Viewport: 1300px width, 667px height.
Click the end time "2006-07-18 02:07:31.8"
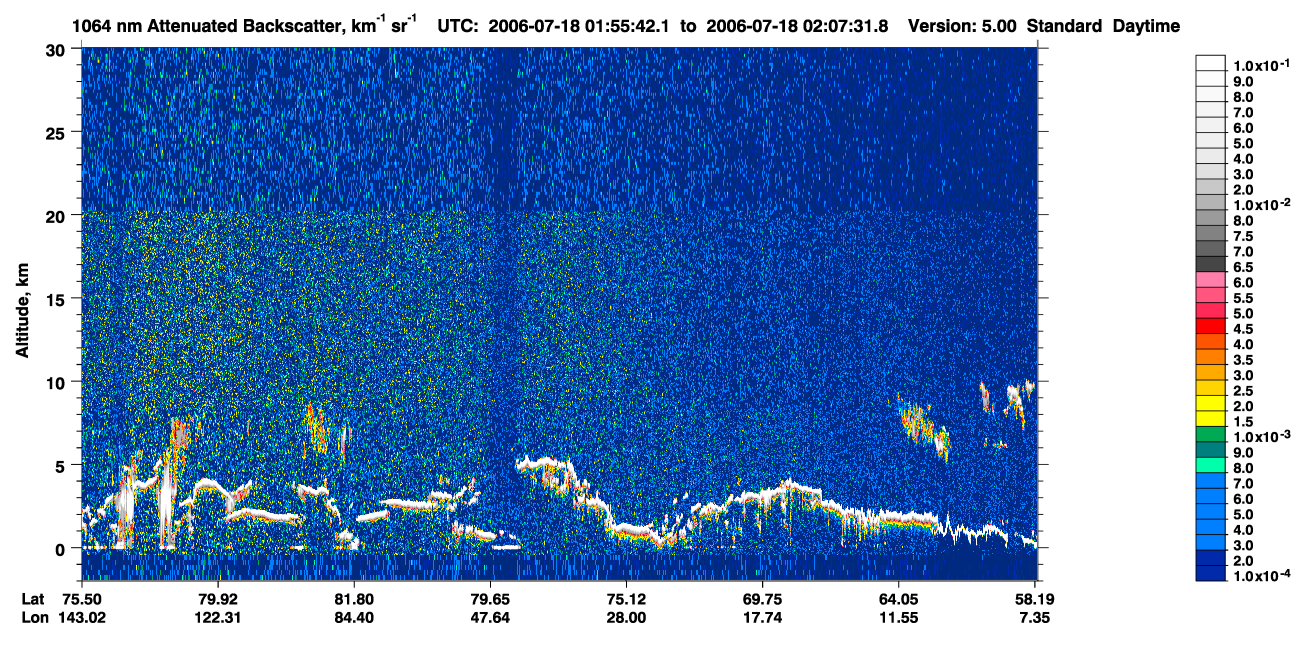point(798,26)
